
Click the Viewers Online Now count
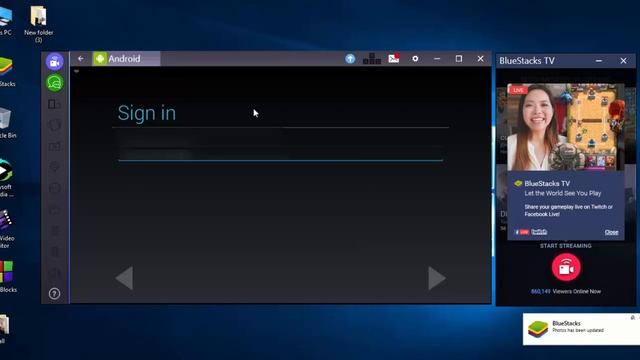tap(566, 291)
